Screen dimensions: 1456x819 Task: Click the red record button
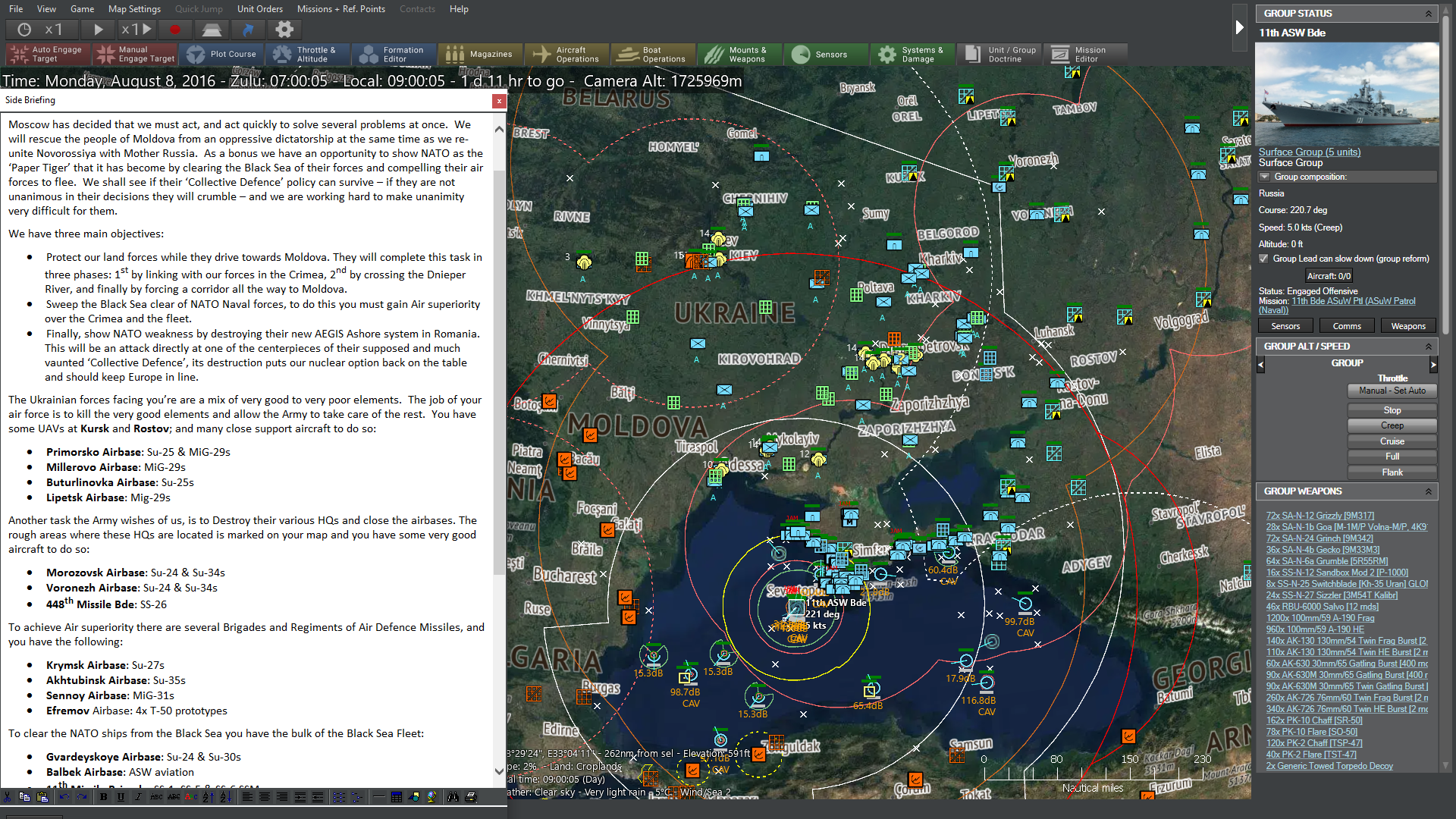click(x=175, y=30)
